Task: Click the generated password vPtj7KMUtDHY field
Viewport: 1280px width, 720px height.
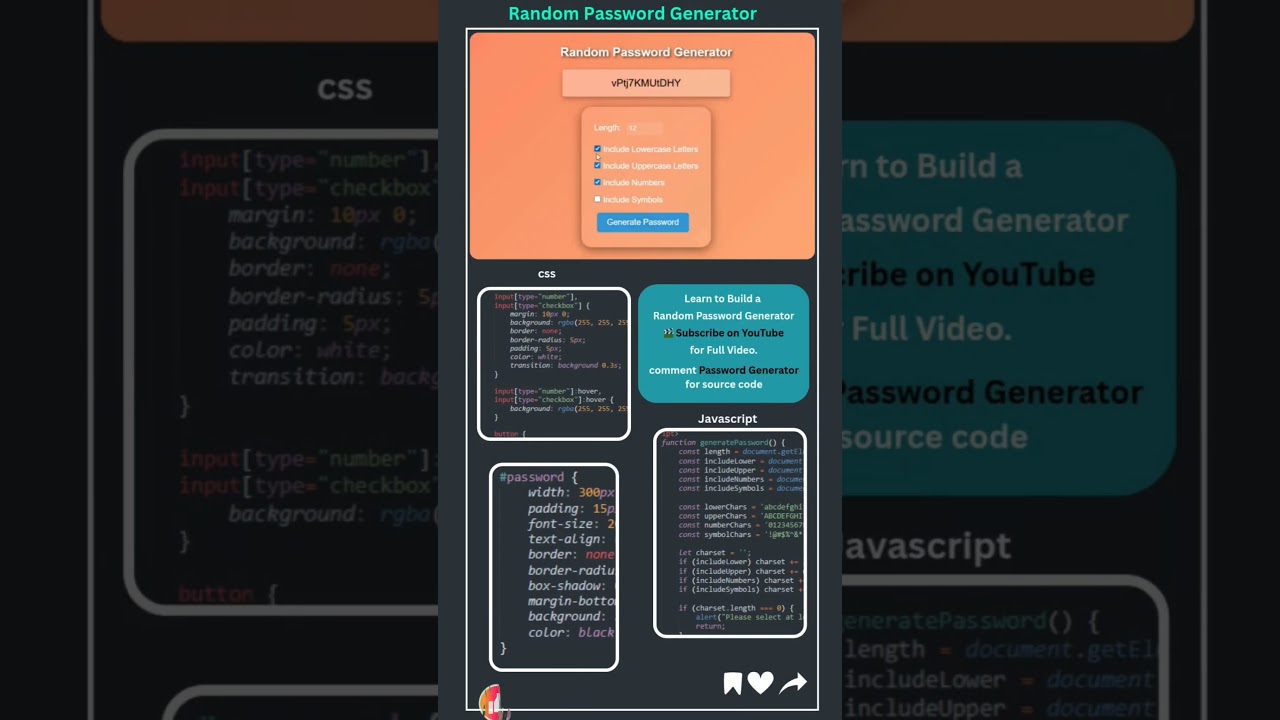Action: pos(646,83)
